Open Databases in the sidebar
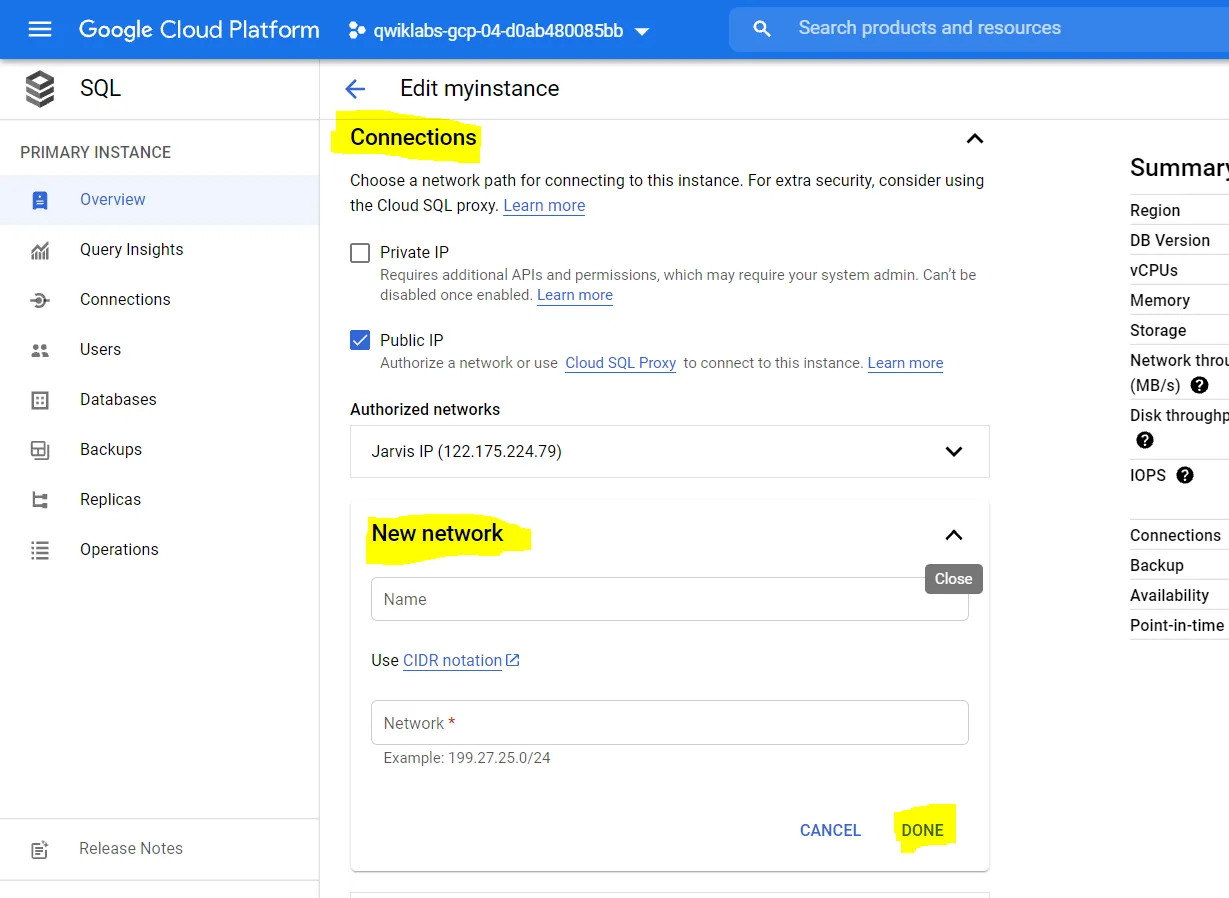 point(118,400)
